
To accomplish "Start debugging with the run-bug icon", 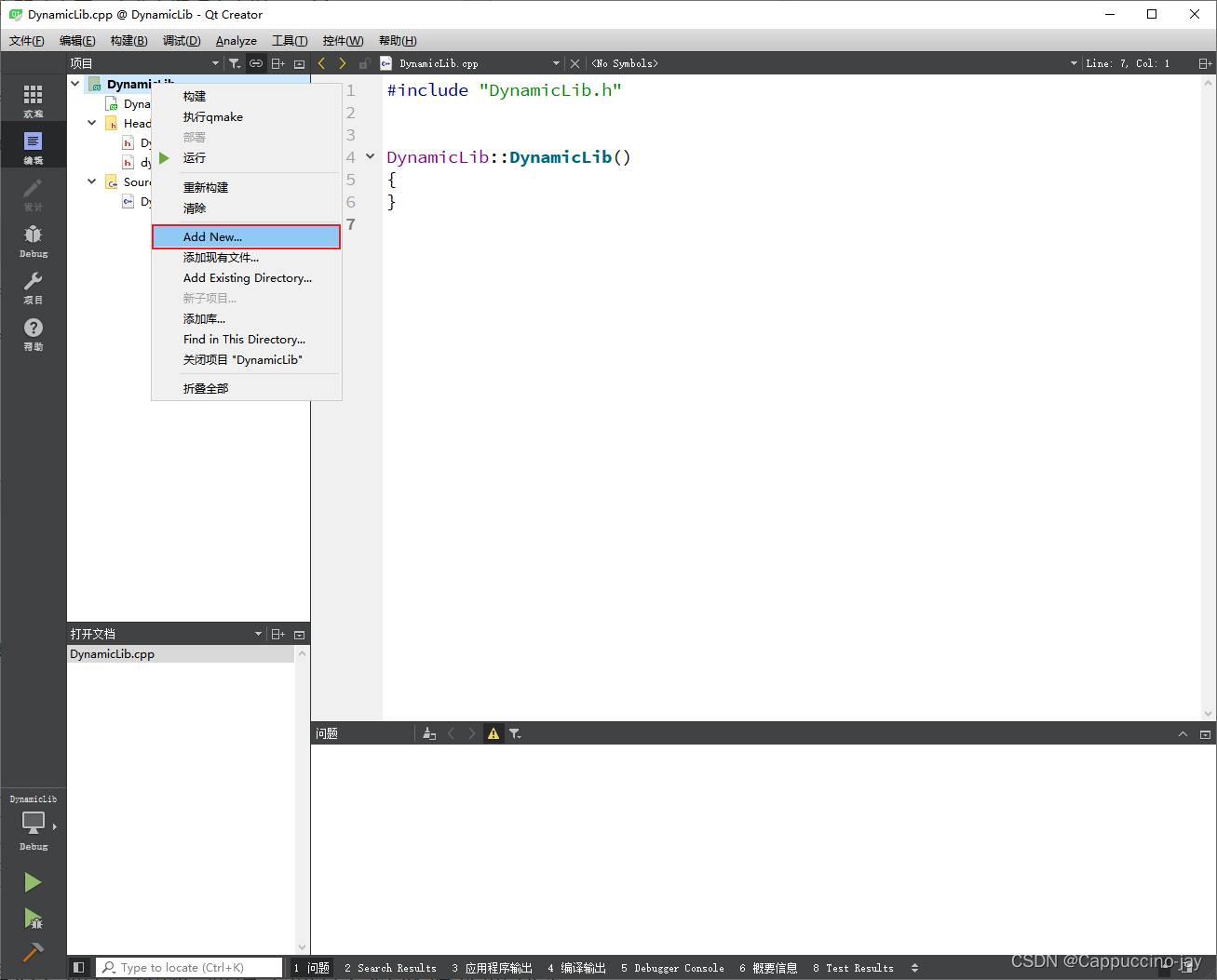I will point(33,919).
